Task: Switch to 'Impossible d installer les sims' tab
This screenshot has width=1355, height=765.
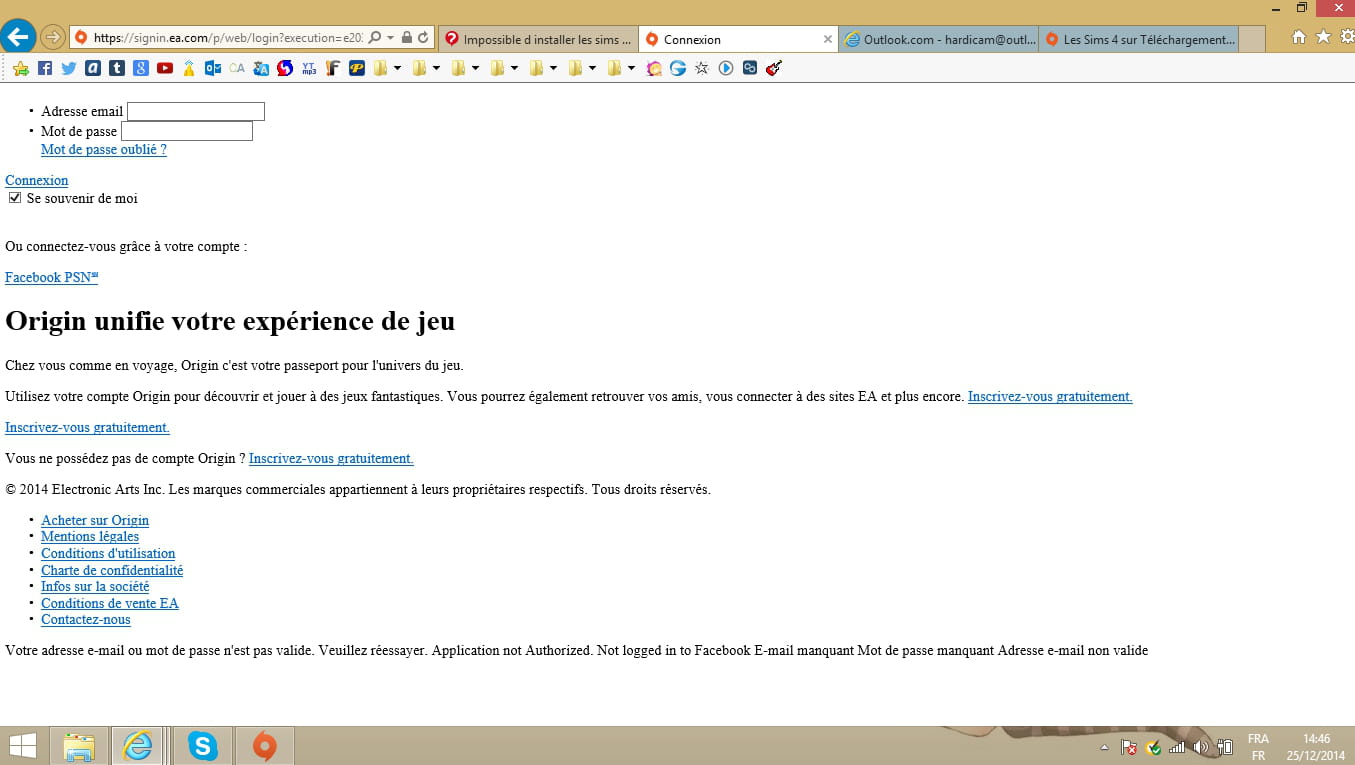Action: click(538, 39)
